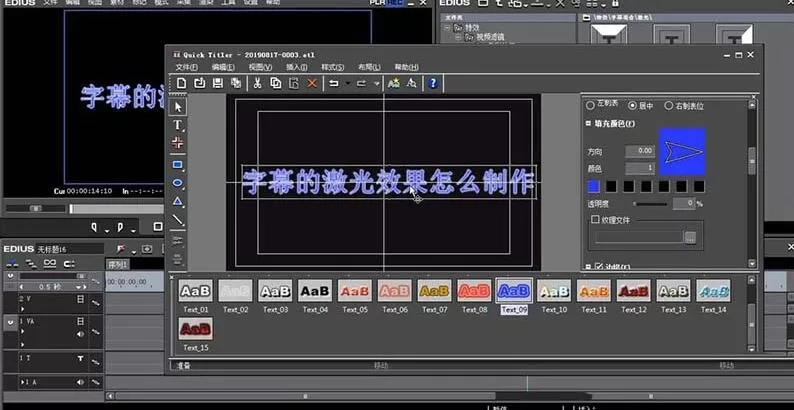
Task: Select the arrow Selection tool
Action: click(178, 107)
